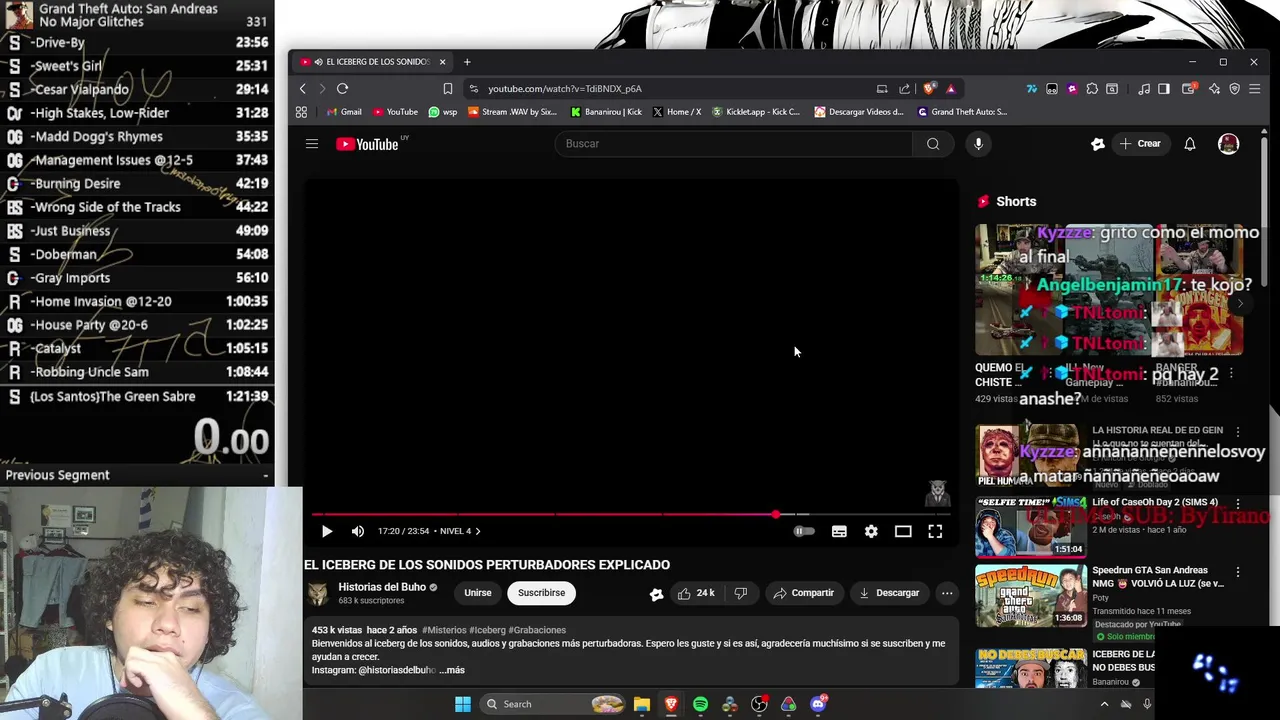Screen dimensions: 1280x720
Task: Go back with the browser back arrow
Action: click(303, 89)
